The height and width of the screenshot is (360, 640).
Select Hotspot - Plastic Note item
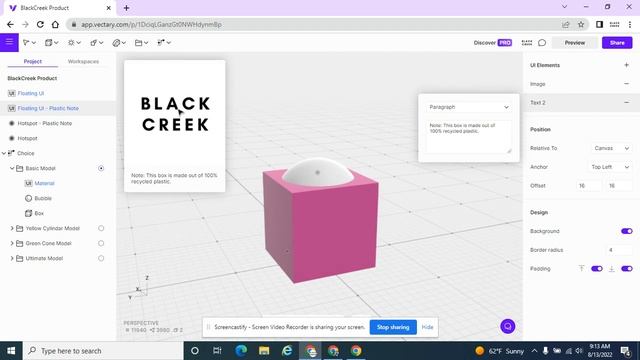coord(44,123)
